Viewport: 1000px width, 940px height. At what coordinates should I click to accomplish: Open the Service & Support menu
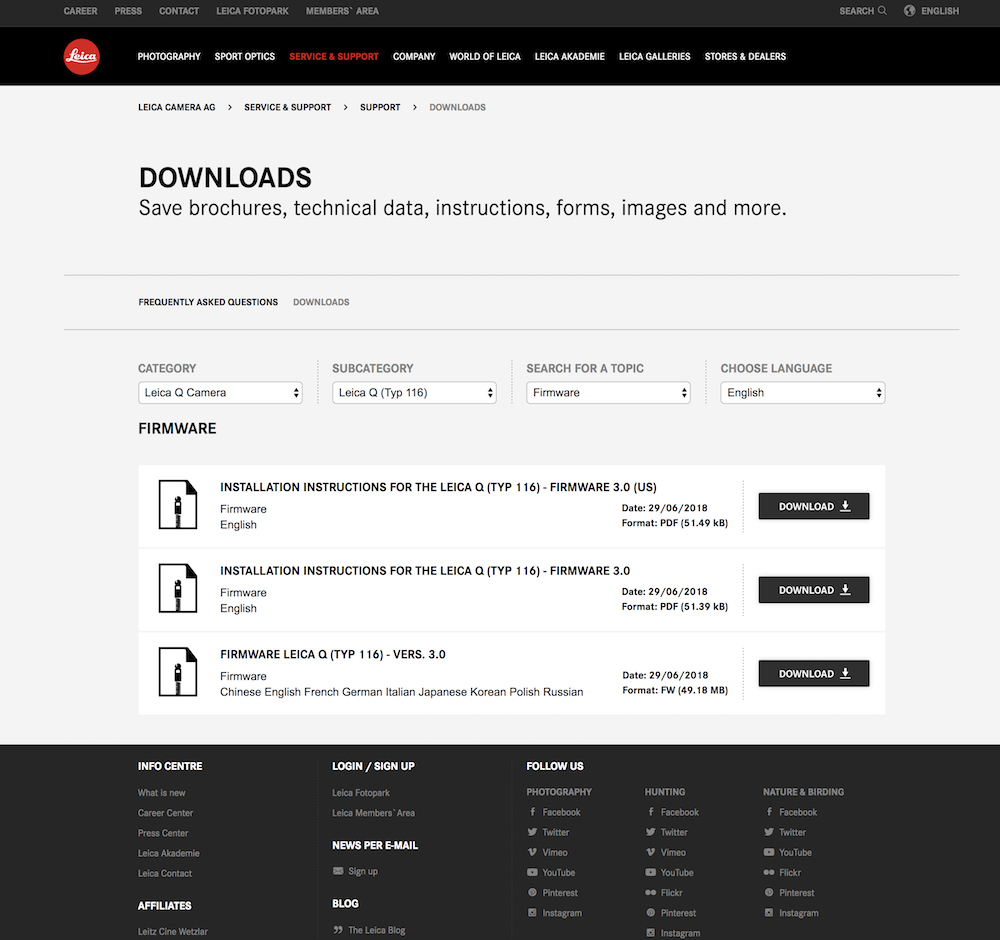(x=334, y=57)
